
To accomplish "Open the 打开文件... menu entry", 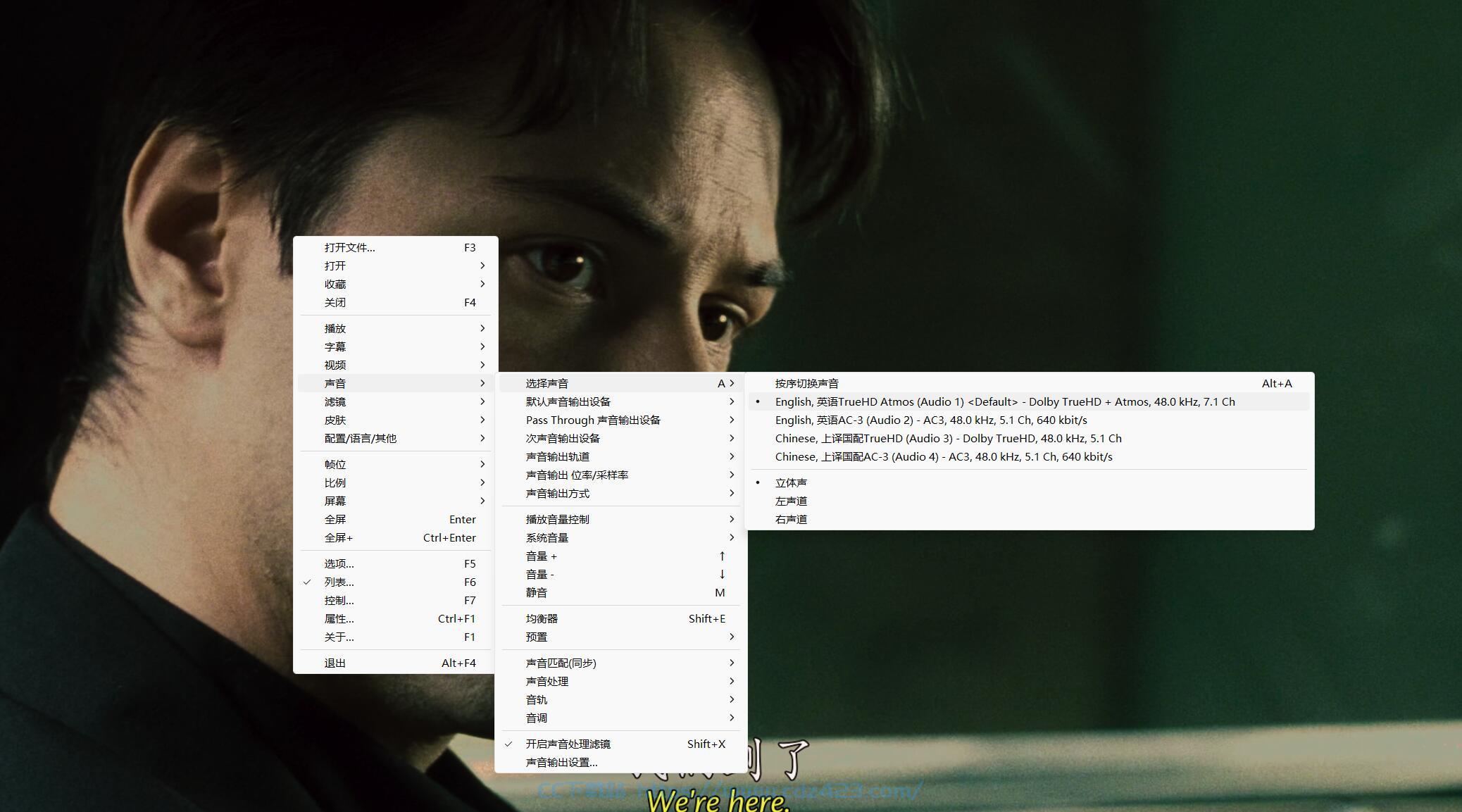I will [396, 247].
